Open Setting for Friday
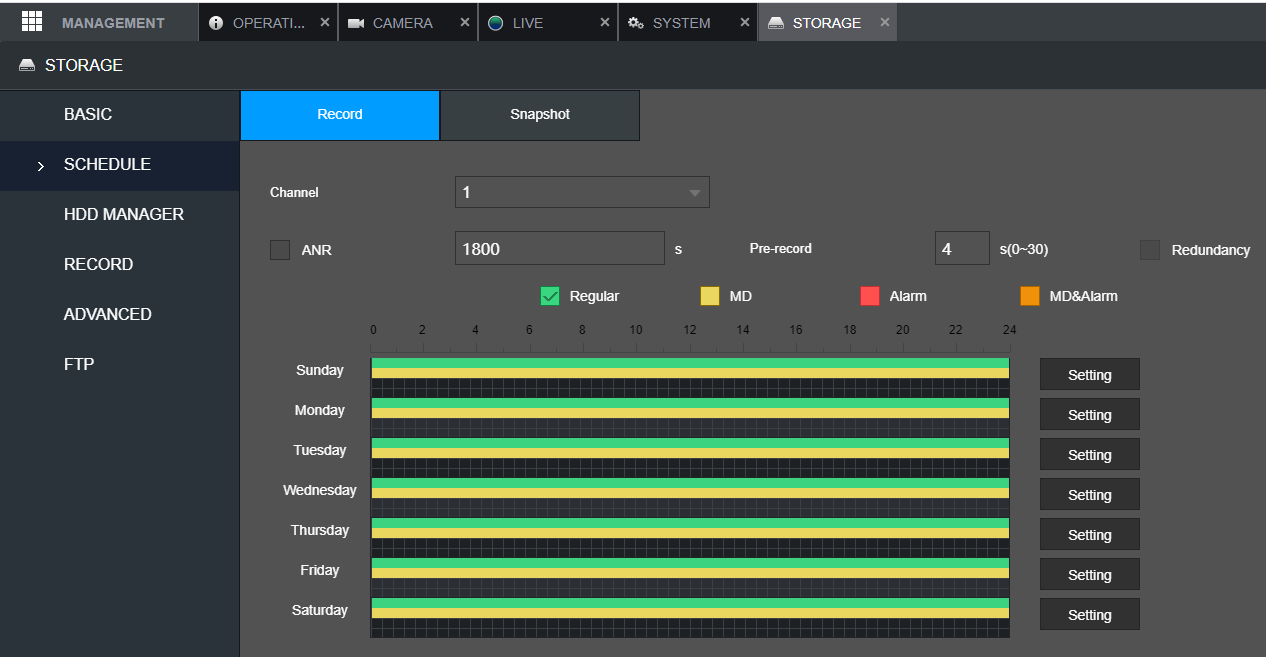Image resolution: width=1266 pixels, height=657 pixels. pyautogui.click(x=1090, y=575)
